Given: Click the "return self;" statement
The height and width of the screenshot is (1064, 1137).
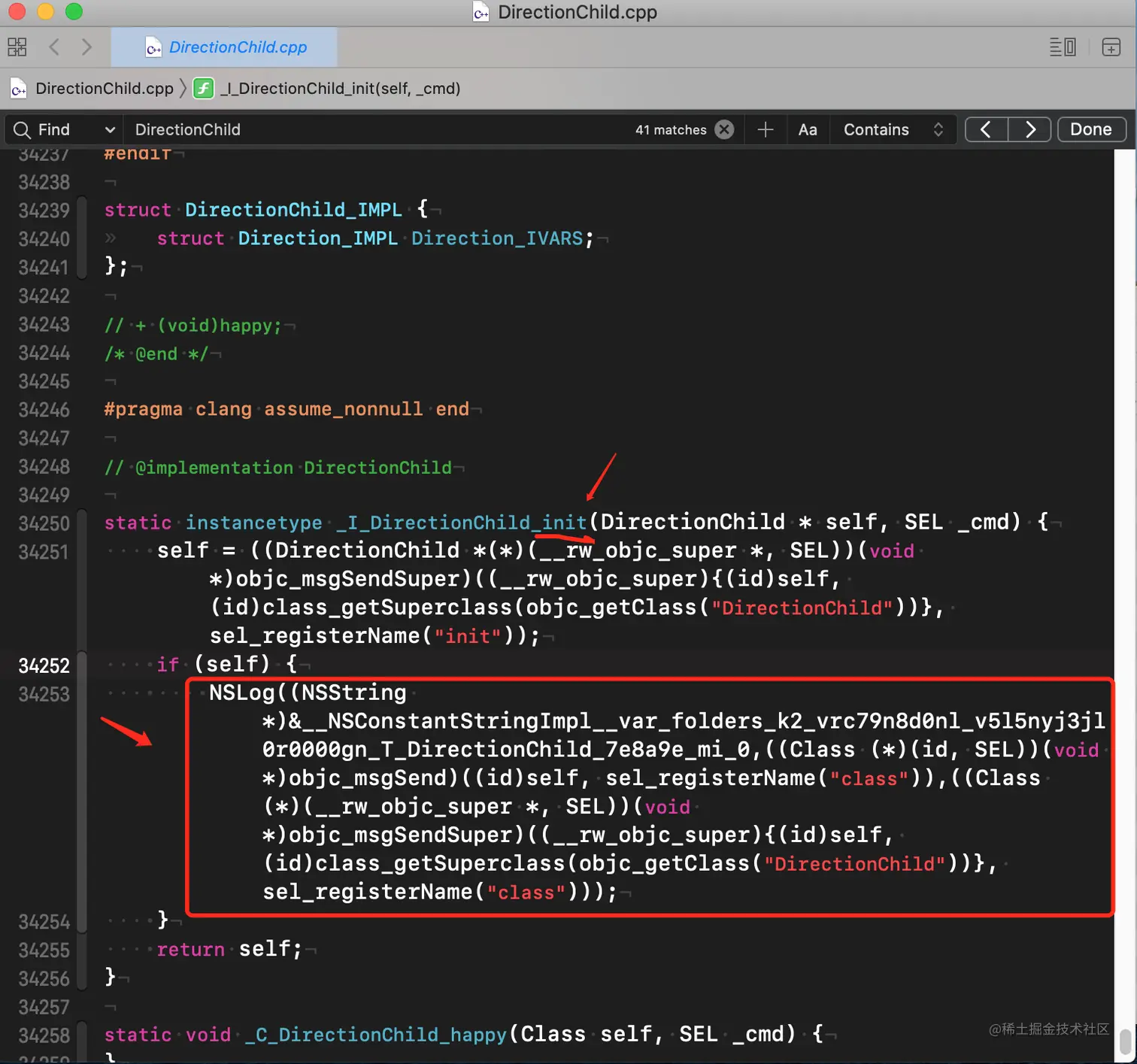Looking at the screenshot, I should (x=229, y=949).
